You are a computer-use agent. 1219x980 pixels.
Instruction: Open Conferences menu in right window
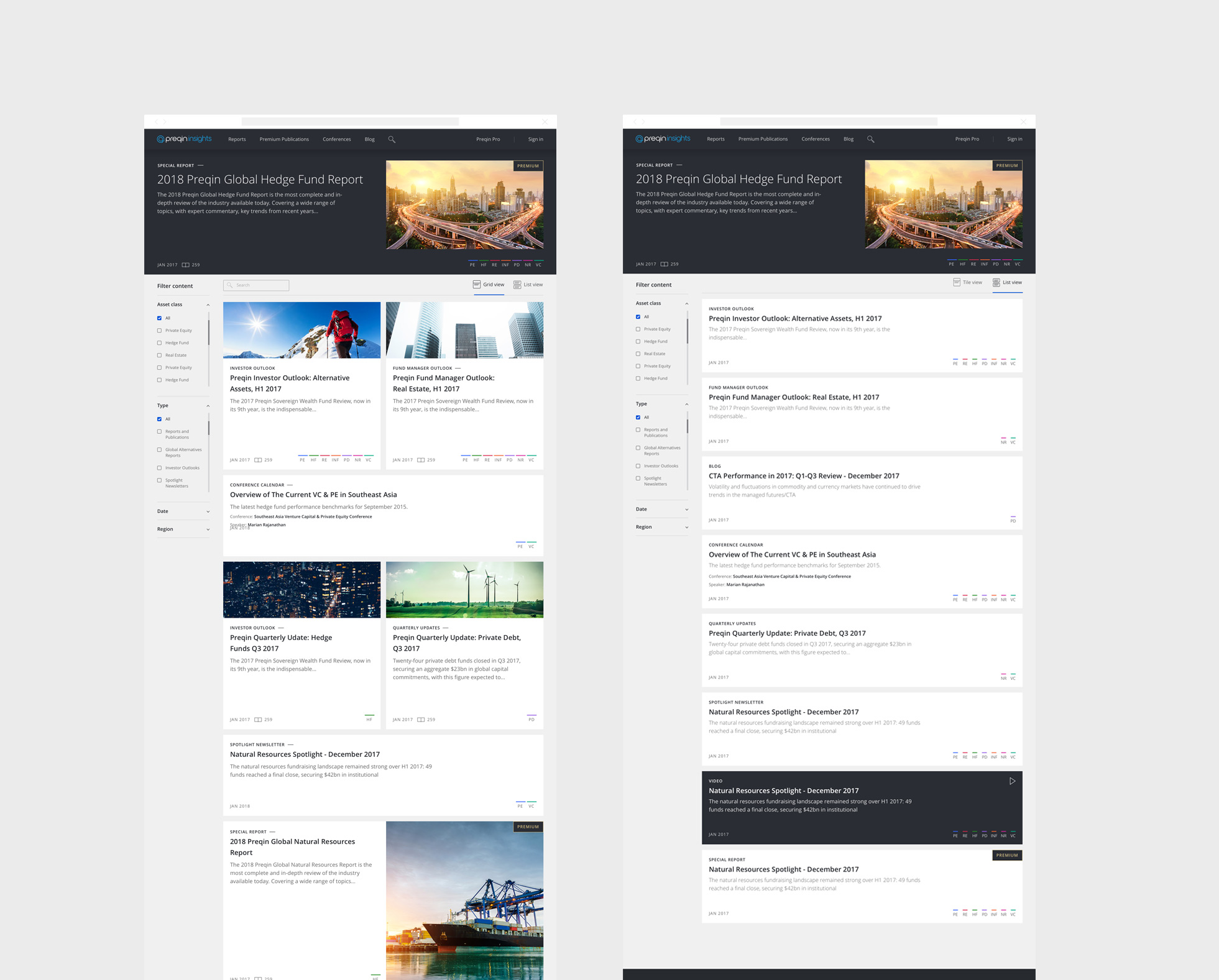coord(816,139)
